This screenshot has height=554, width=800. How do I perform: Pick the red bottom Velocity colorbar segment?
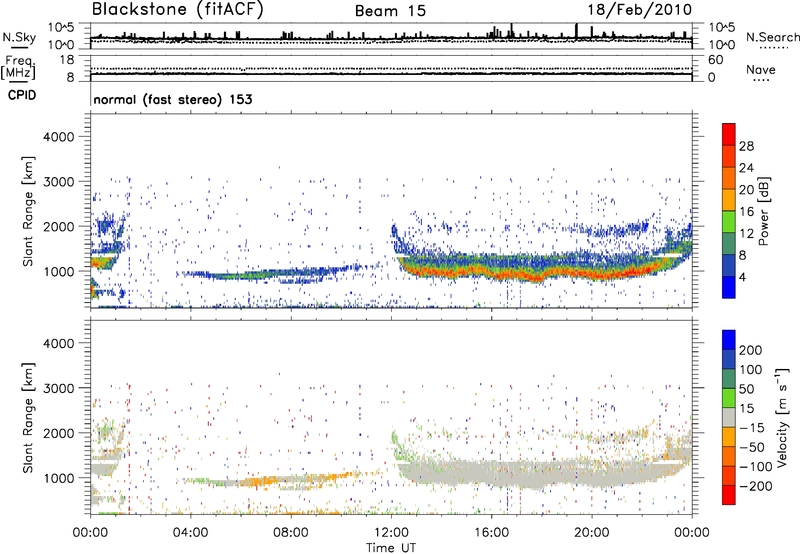coord(729,495)
